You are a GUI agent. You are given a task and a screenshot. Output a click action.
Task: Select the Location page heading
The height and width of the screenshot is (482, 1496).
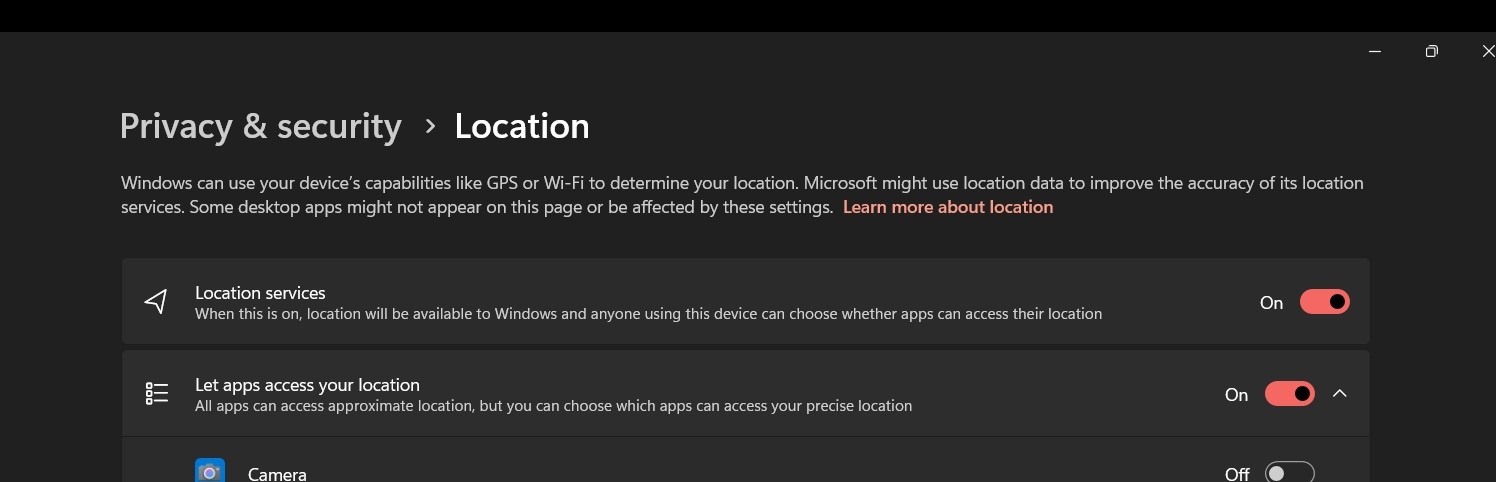coord(522,126)
